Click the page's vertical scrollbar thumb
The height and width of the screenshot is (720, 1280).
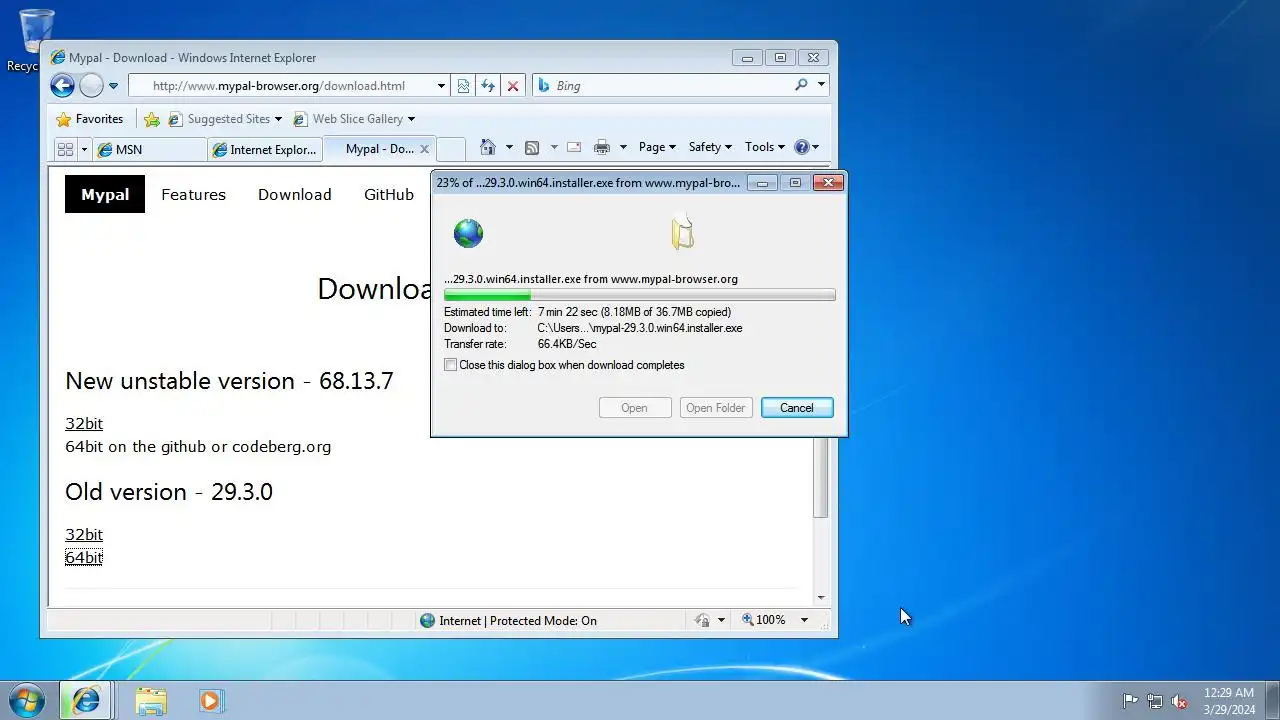[x=821, y=477]
